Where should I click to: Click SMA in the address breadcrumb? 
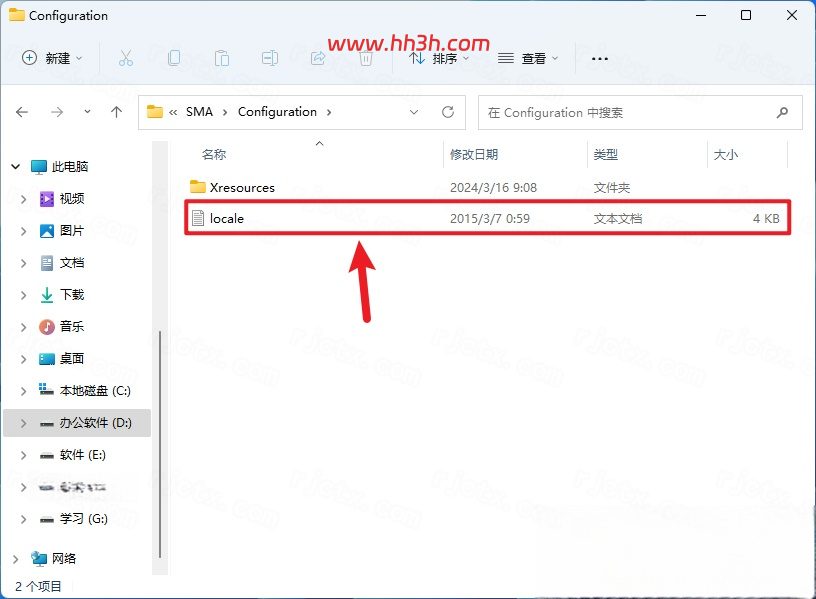(x=199, y=112)
